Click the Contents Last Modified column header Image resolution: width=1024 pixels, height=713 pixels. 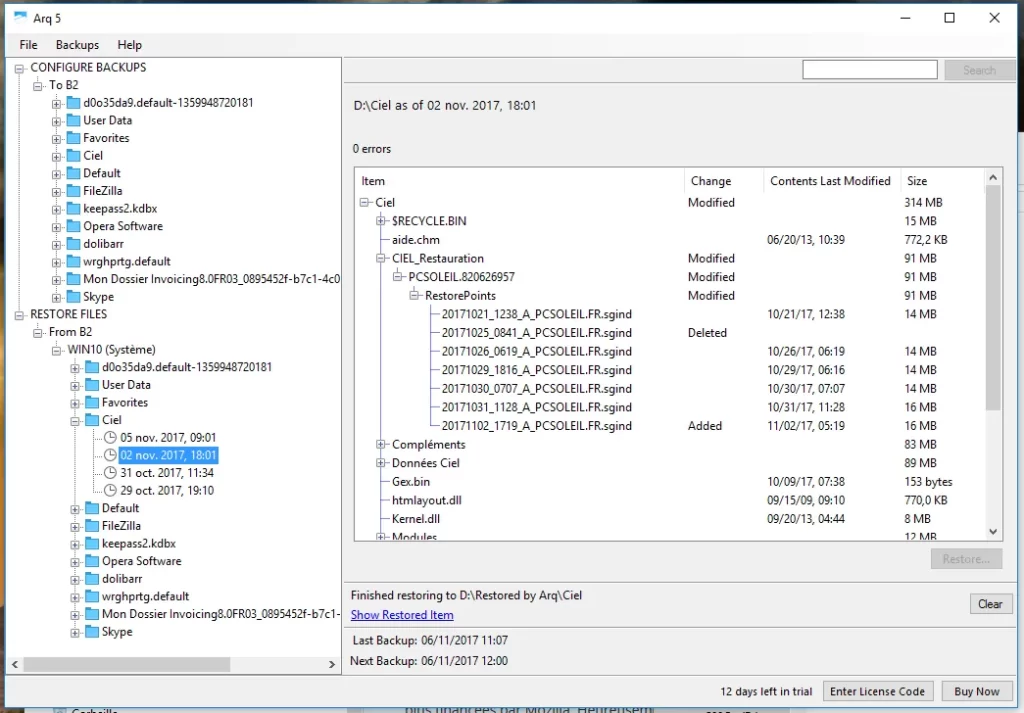click(x=830, y=181)
